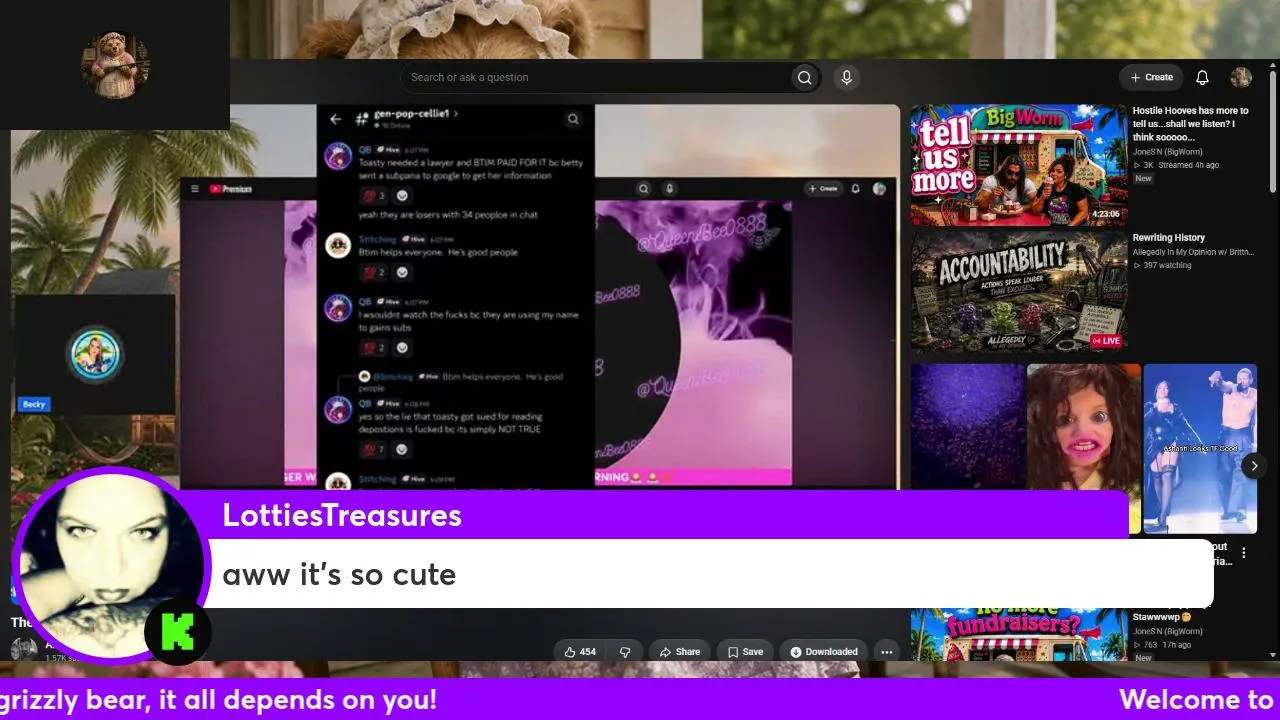
Task: Click the 'Welcome to' ticker text
Action: [1195, 699]
